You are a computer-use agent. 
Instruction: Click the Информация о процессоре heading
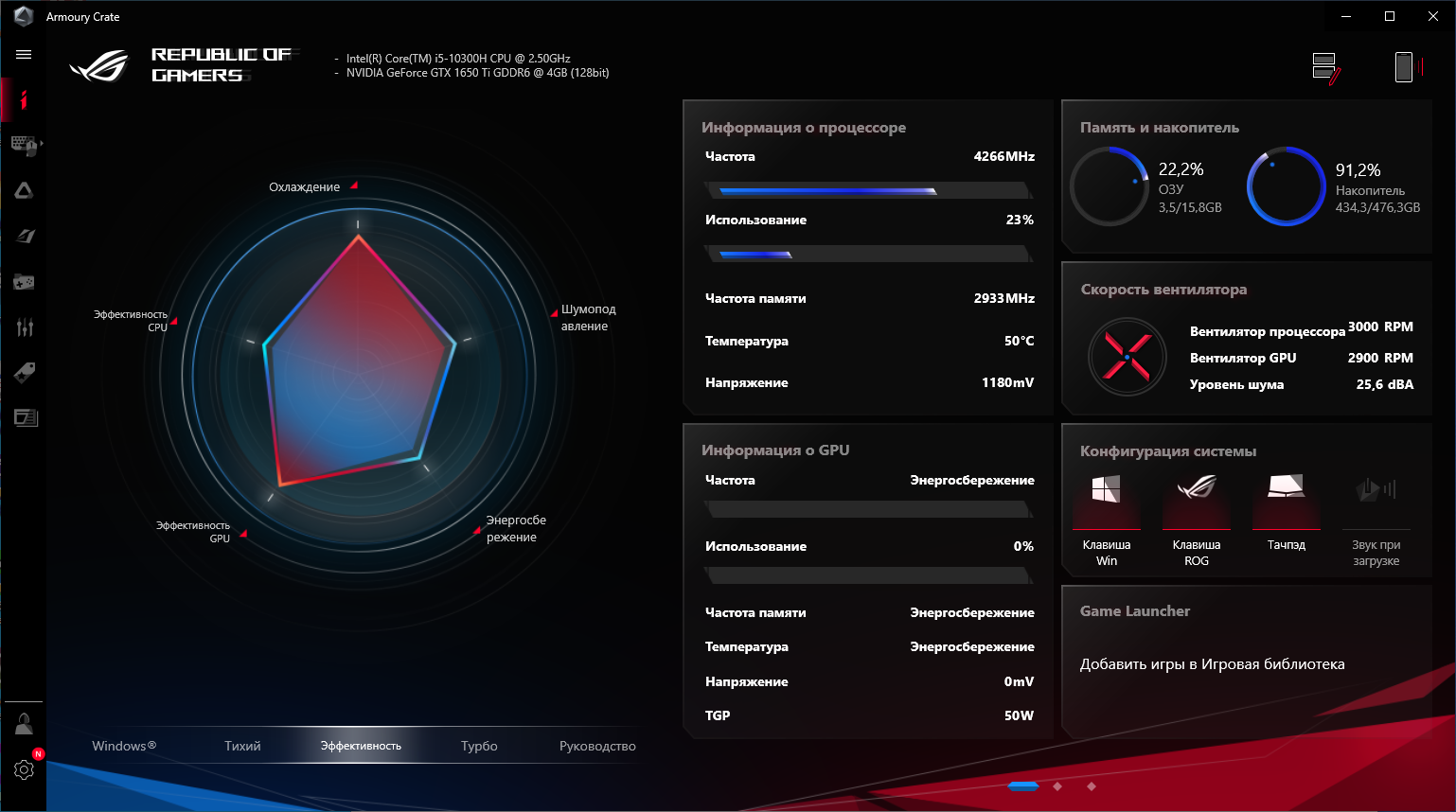[804, 128]
